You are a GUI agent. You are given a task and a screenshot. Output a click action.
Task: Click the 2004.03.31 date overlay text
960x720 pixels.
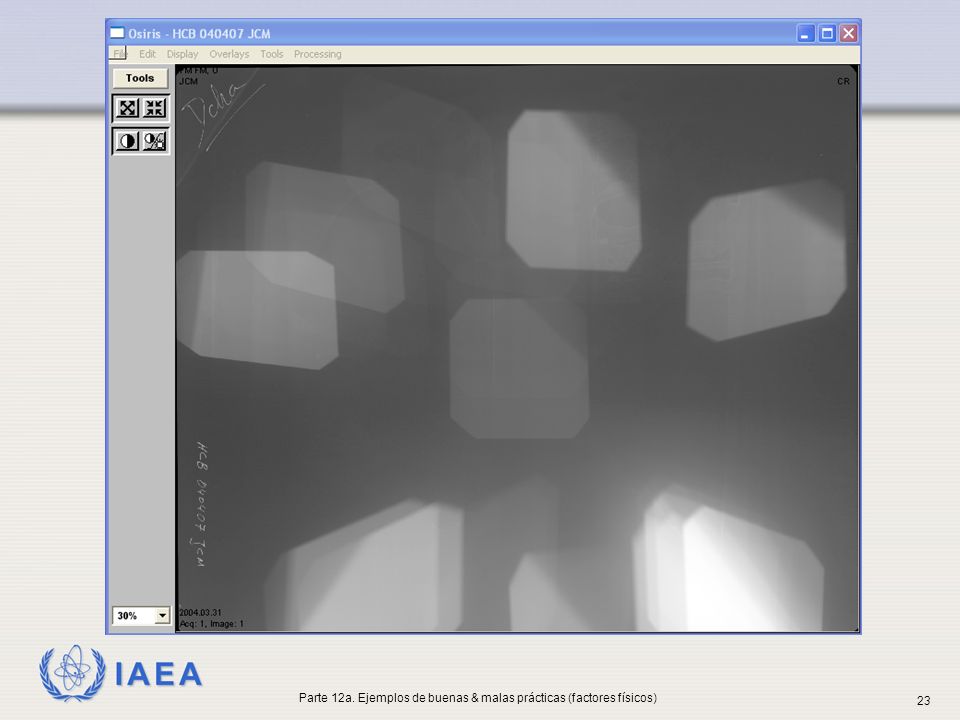point(201,612)
